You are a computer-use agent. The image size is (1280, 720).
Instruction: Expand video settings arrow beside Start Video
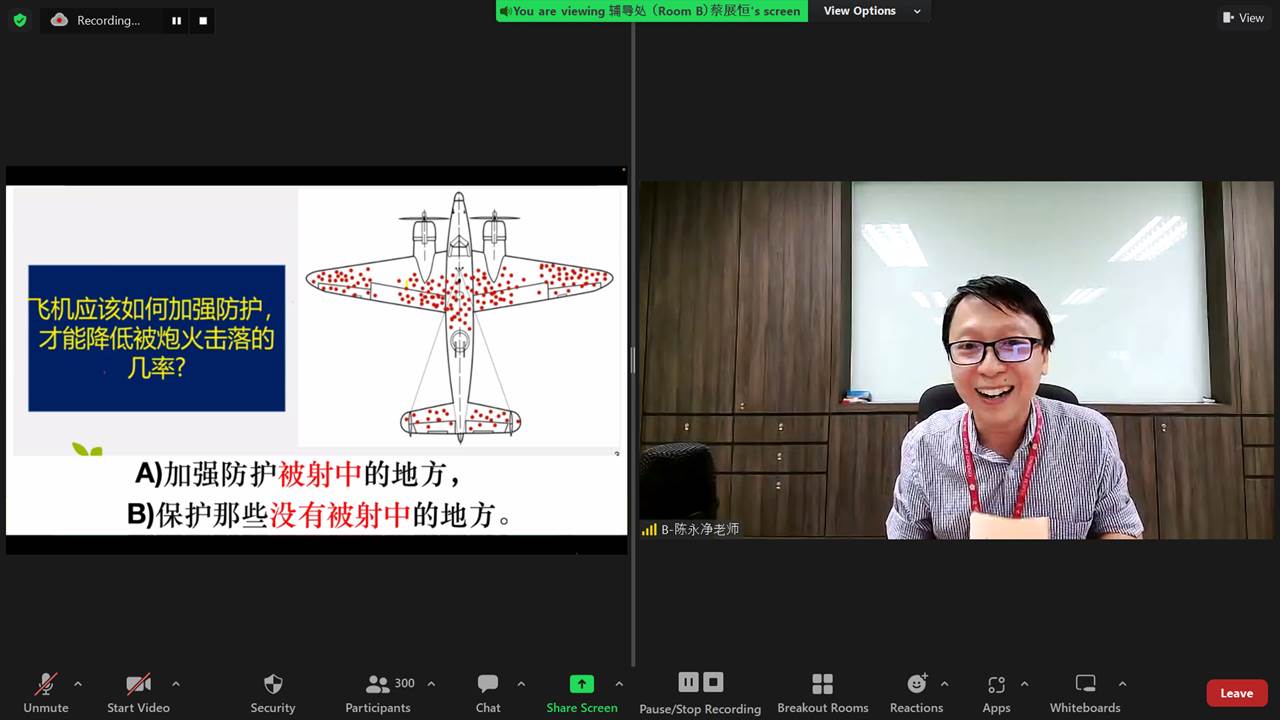click(176, 684)
